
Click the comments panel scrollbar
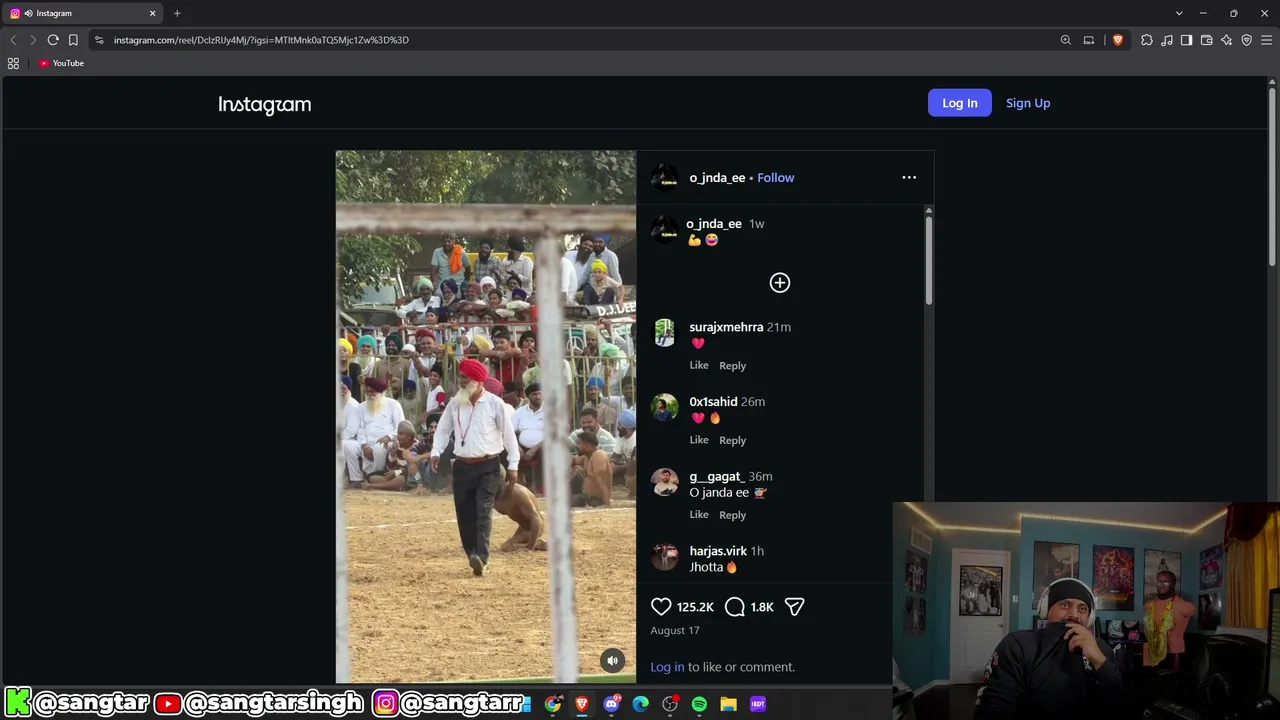929,261
